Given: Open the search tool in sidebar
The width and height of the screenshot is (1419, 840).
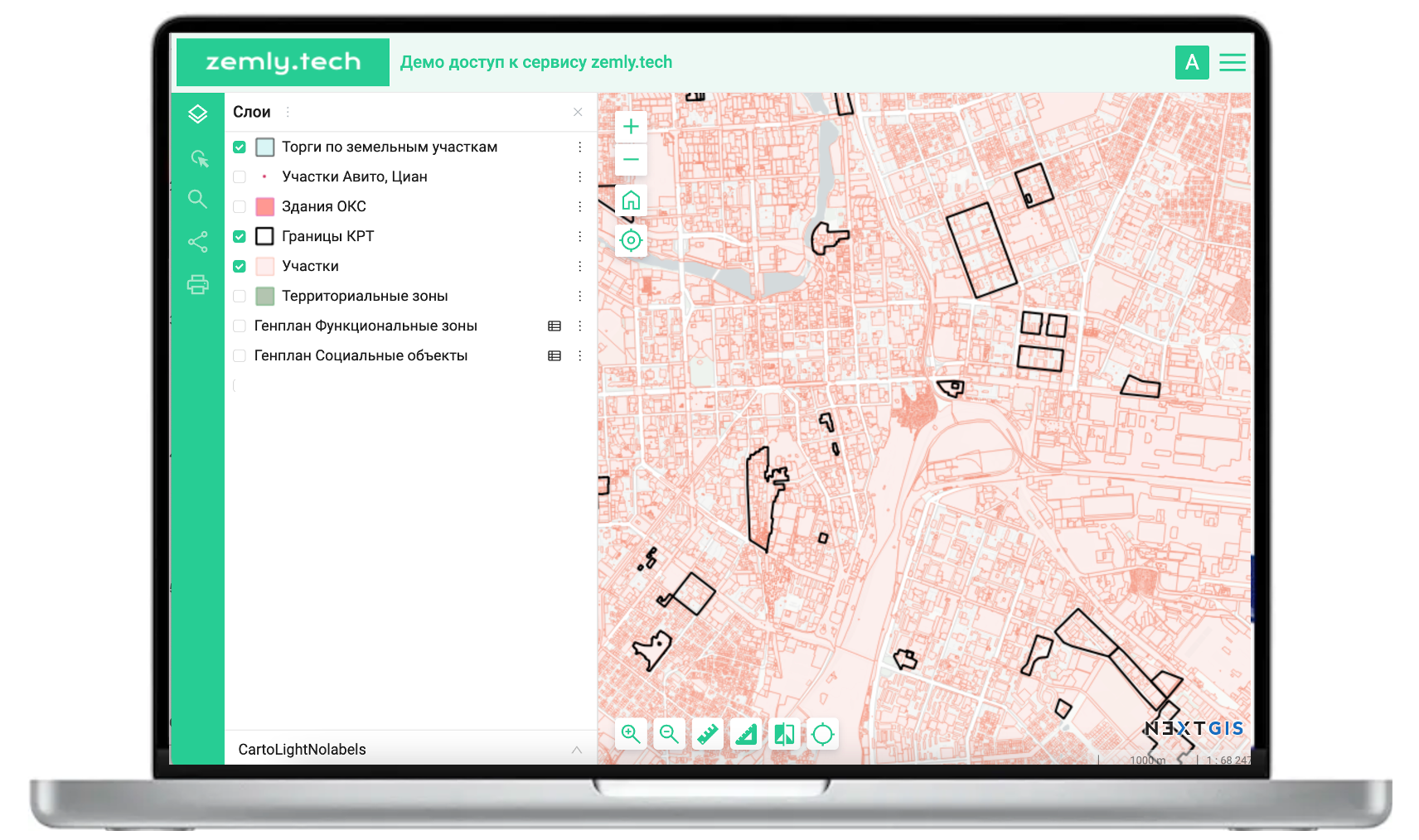Looking at the screenshot, I should pos(197,199).
